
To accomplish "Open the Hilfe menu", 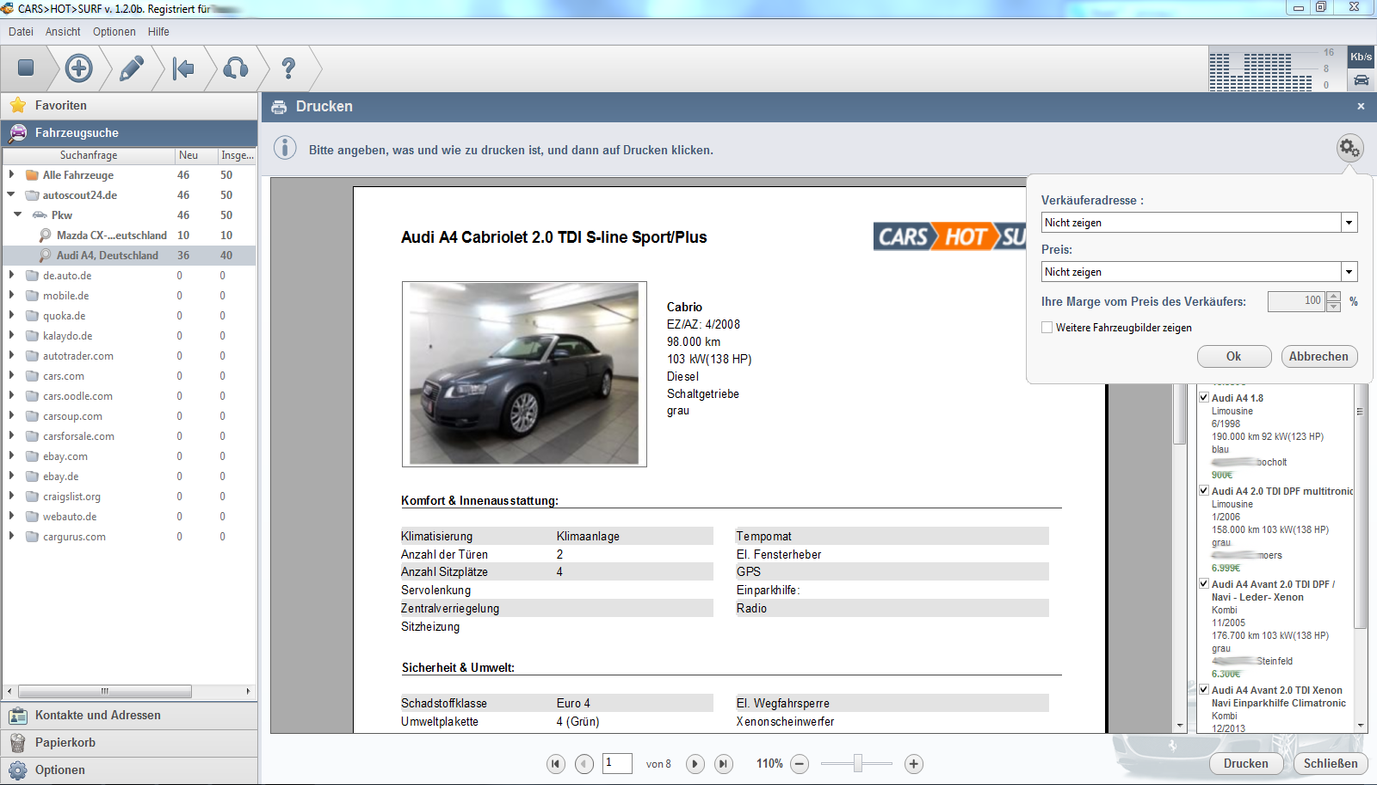I will 158,32.
